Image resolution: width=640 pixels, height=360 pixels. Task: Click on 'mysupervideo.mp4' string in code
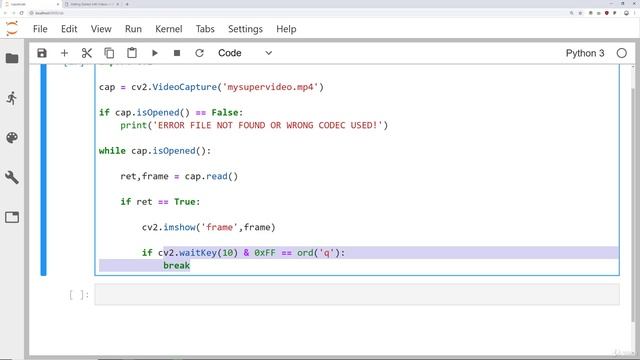pyautogui.click(x=270, y=87)
